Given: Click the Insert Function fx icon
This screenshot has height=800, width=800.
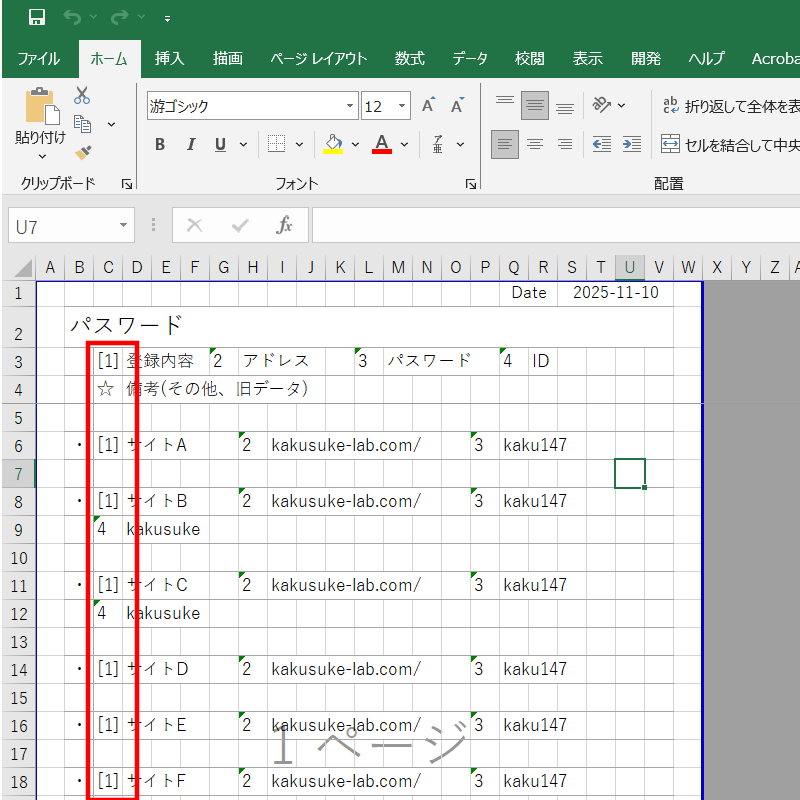Looking at the screenshot, I should [x=284, y=225].
